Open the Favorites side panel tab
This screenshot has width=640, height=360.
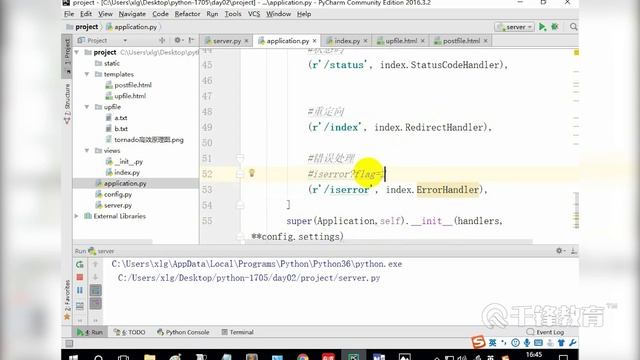67,300
